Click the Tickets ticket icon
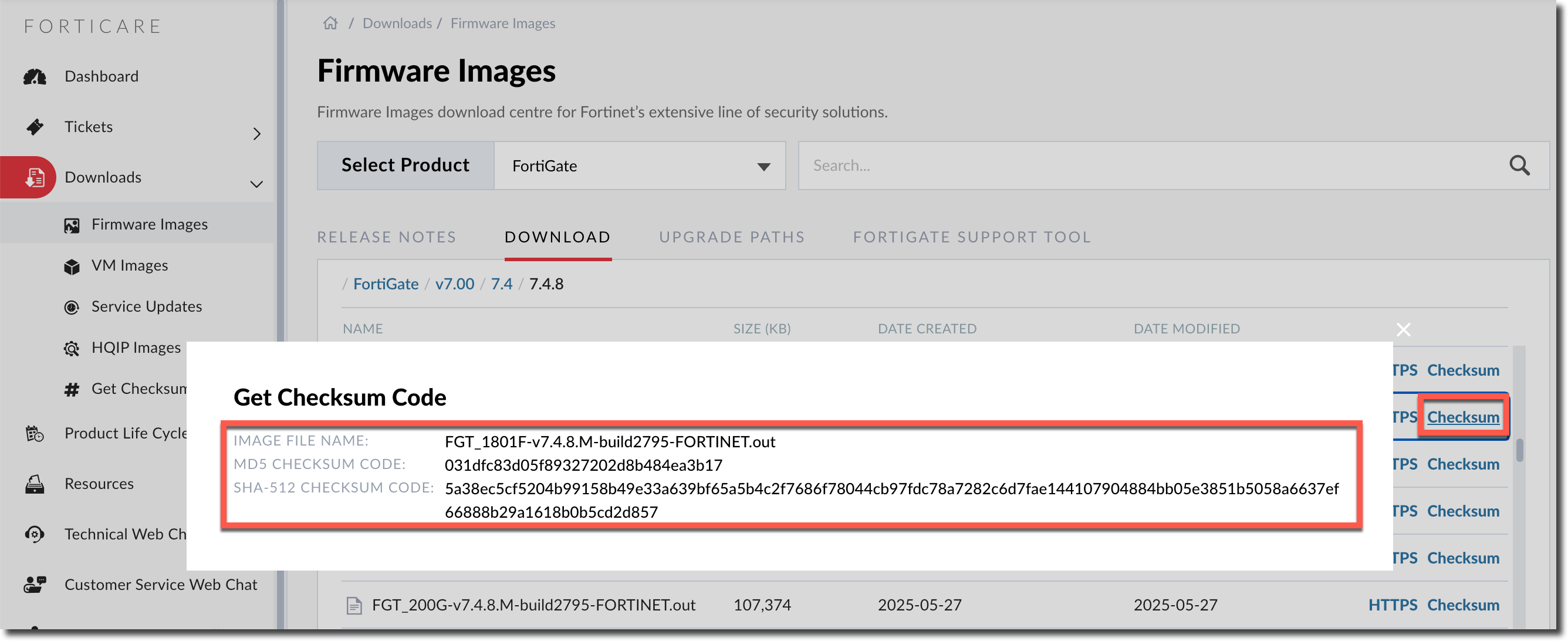The width and height of the screenshot is (1568, 641). point(35,127)
